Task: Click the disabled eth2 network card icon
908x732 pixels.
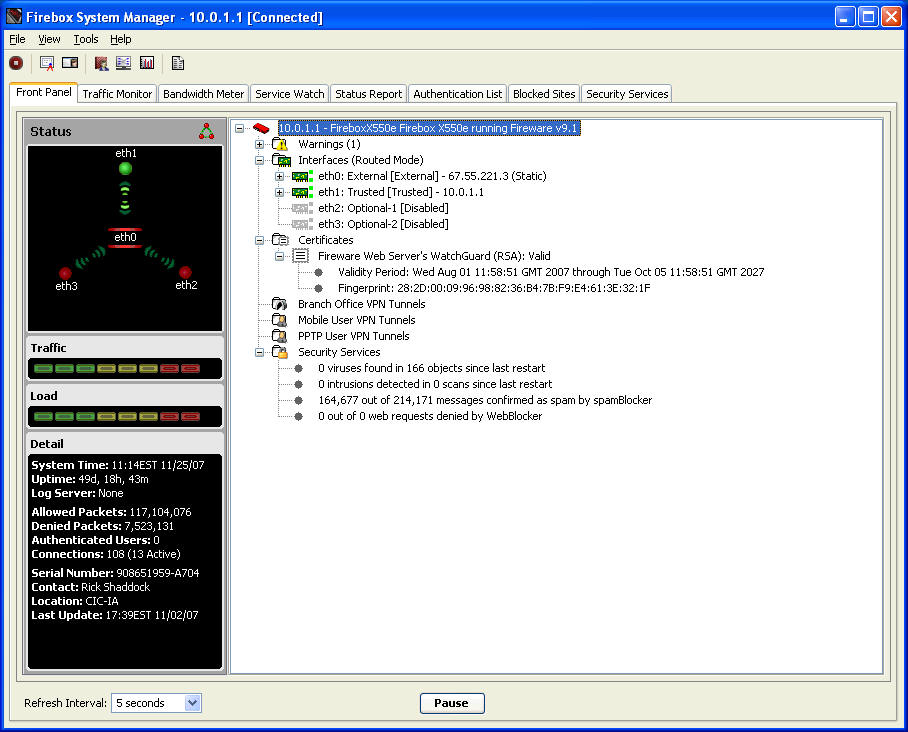Action: [x=302, y=208]
